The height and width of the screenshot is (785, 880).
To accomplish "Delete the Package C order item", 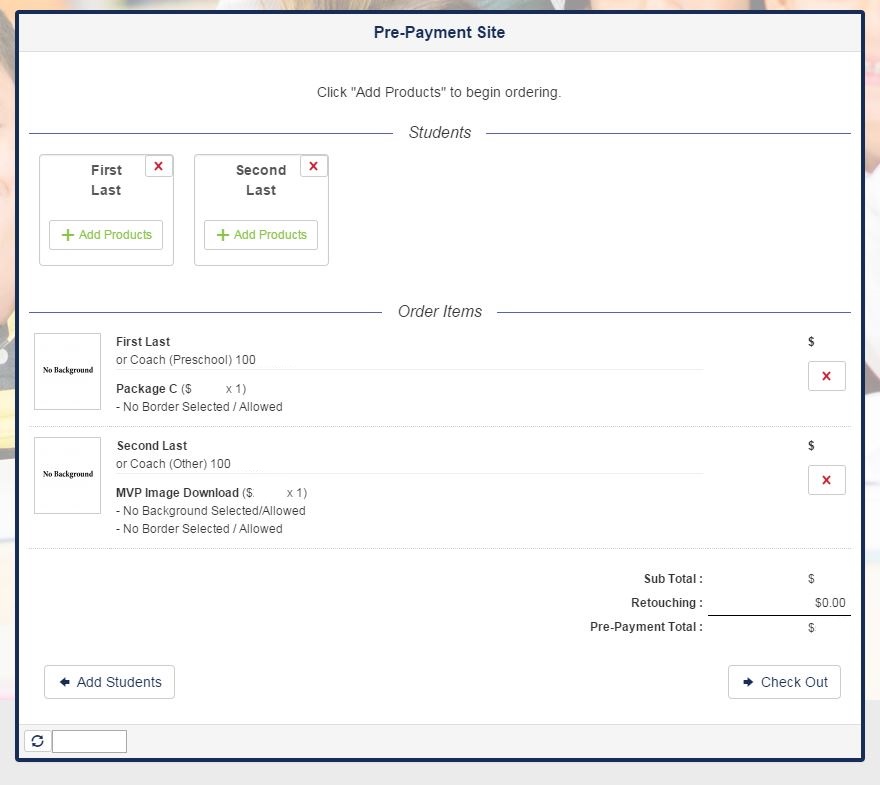I will tap(826, 376).
